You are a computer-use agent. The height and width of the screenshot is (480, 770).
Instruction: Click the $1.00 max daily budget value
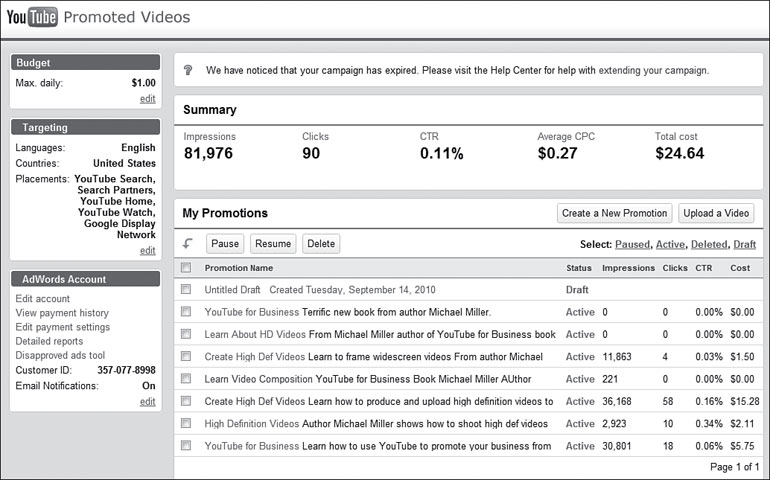point(143,83)
